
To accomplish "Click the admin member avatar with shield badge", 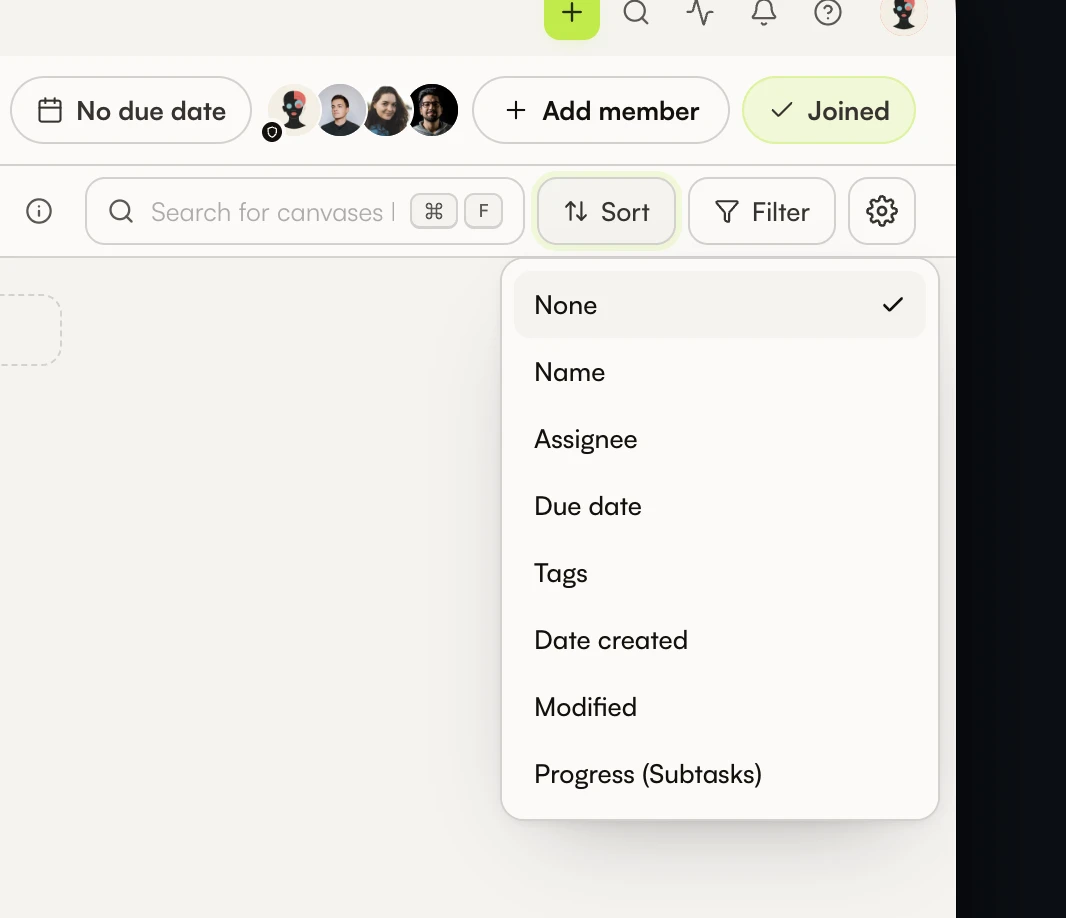I will coord(292,111).
